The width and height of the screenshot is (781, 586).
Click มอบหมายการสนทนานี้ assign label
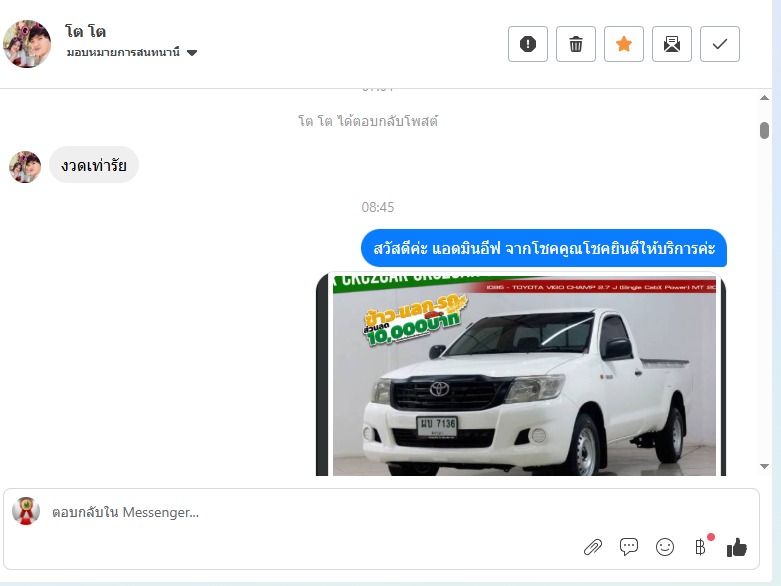[123, 52]
